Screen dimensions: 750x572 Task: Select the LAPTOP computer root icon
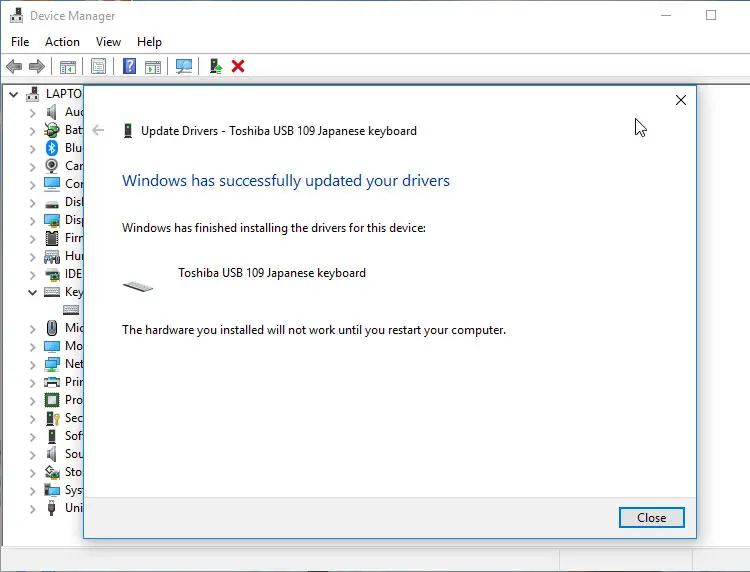pos(33,94)
